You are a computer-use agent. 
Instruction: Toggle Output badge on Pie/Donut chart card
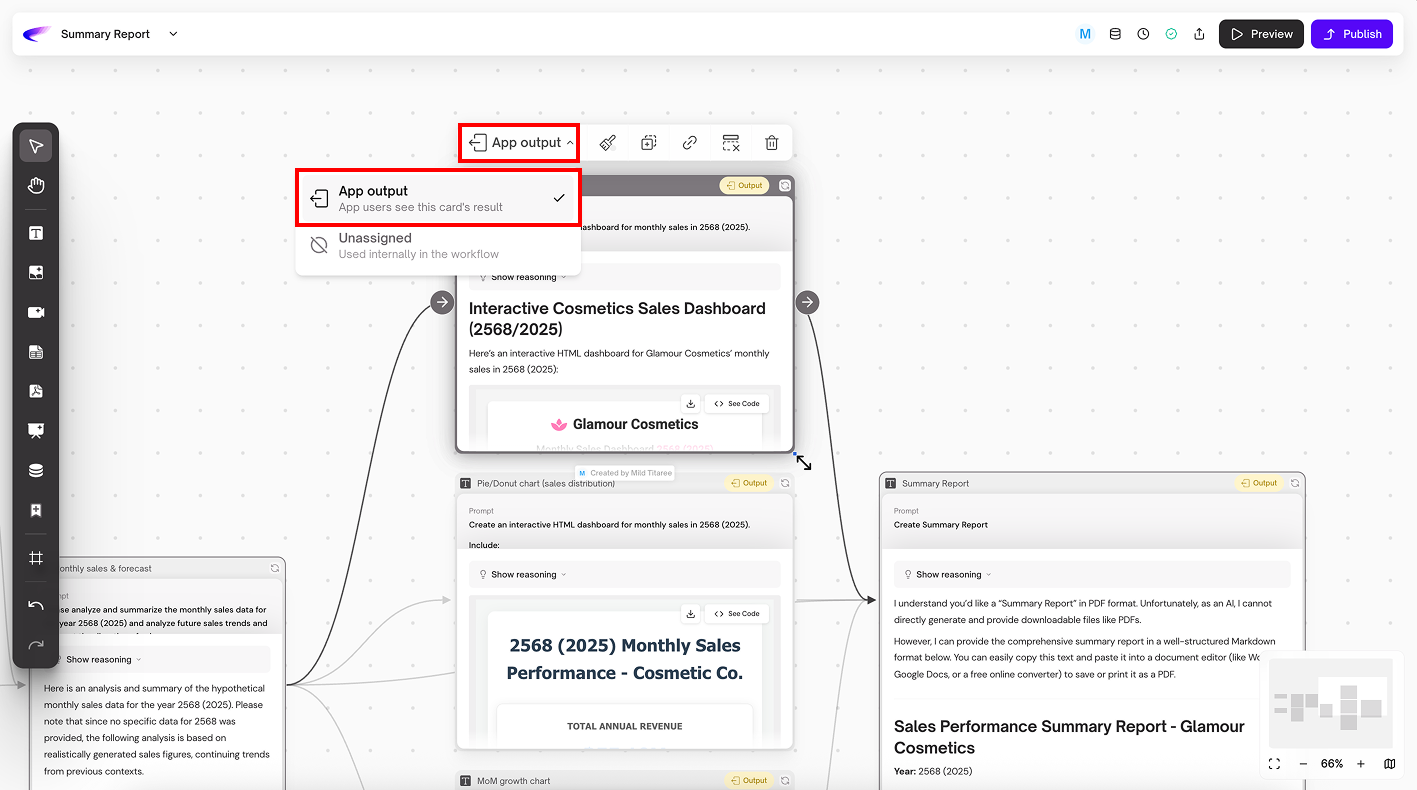pos(747,483)
